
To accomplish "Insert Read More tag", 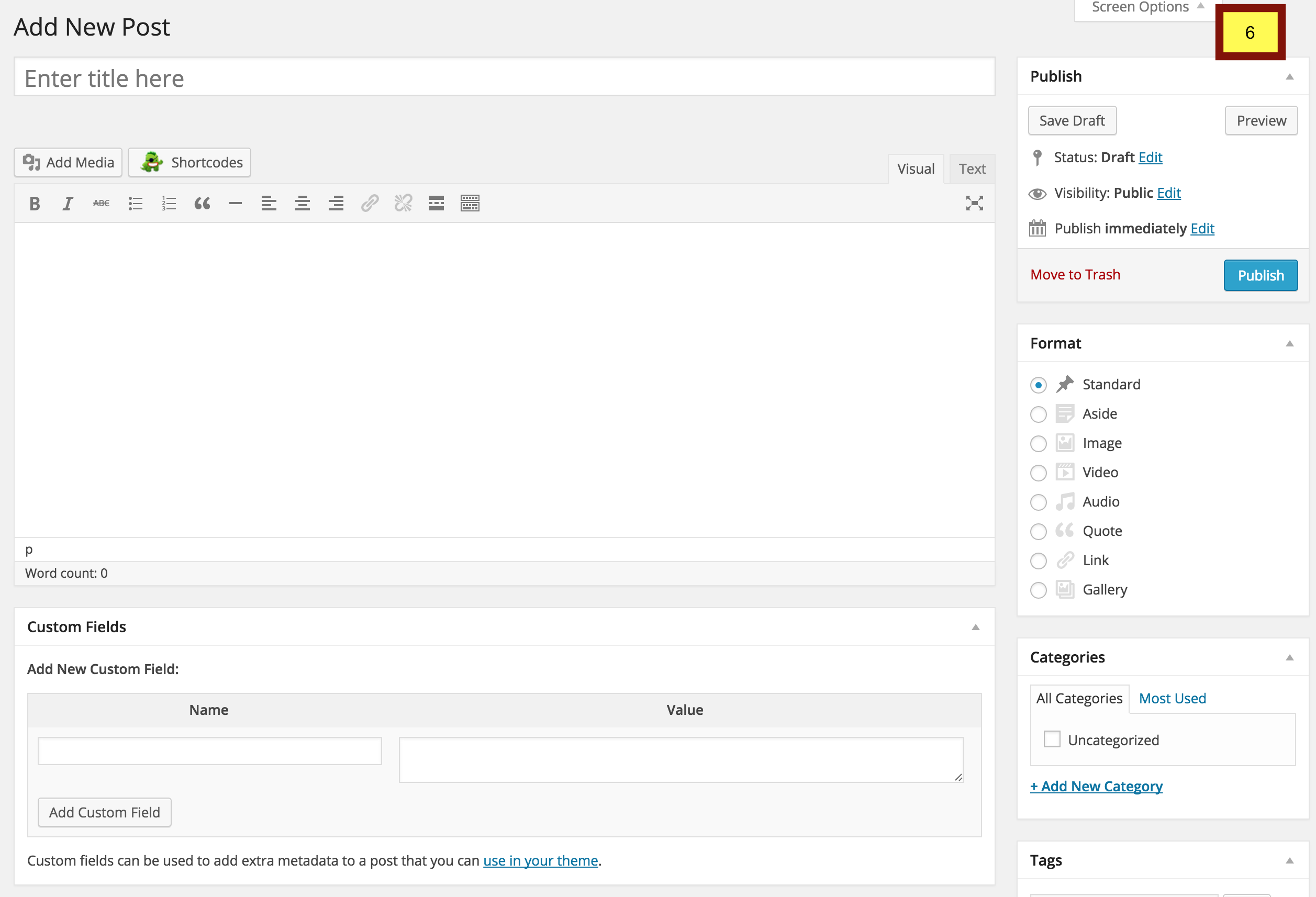I will pyautogui.click(x=437, y=203).
